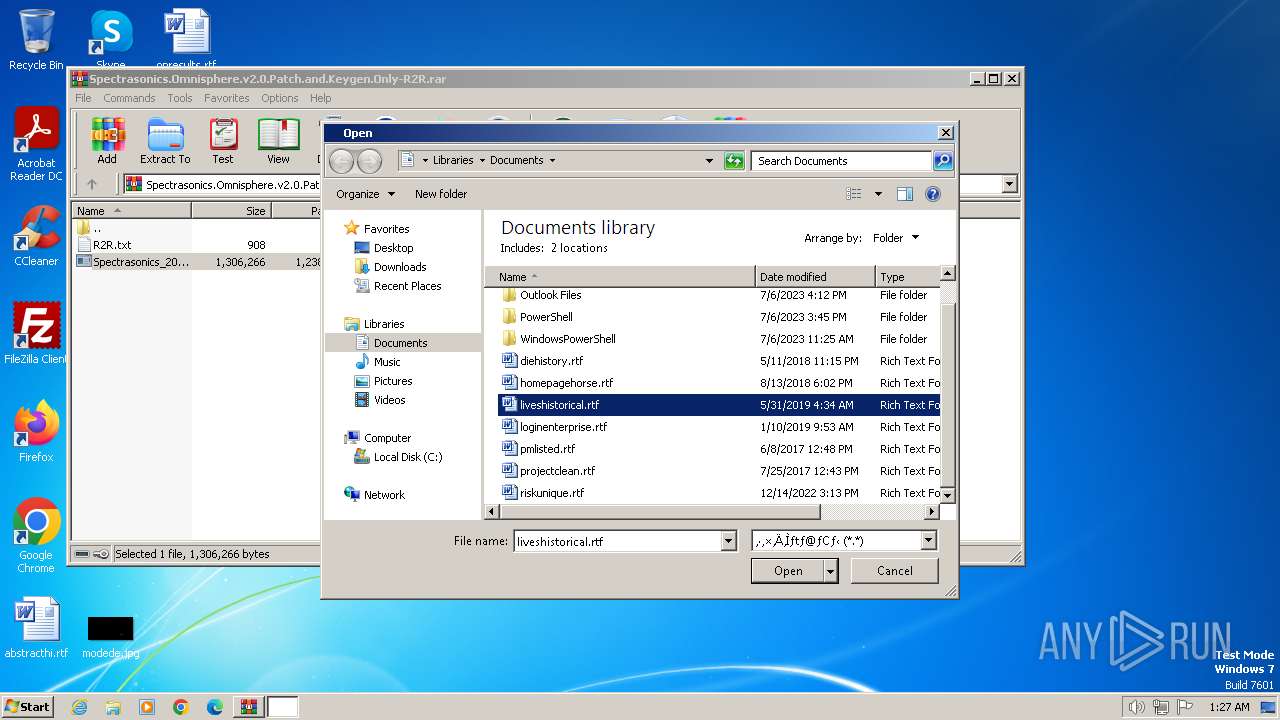Open the WinRAR Tools menu
1280x720 pixels.
coord(180,98)
